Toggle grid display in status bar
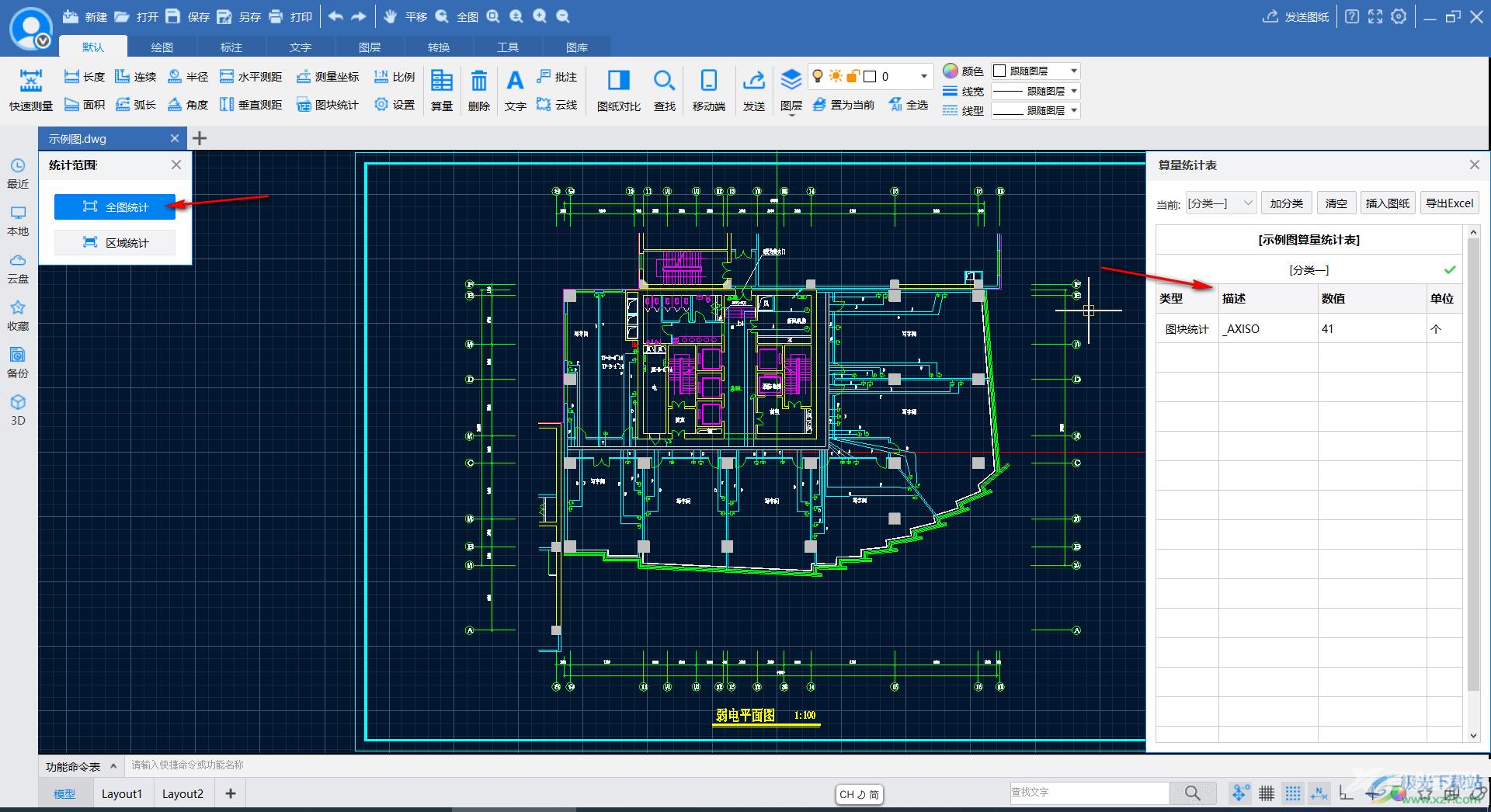The width and height of the screenshot is (1491, 812). point(1267,793)
